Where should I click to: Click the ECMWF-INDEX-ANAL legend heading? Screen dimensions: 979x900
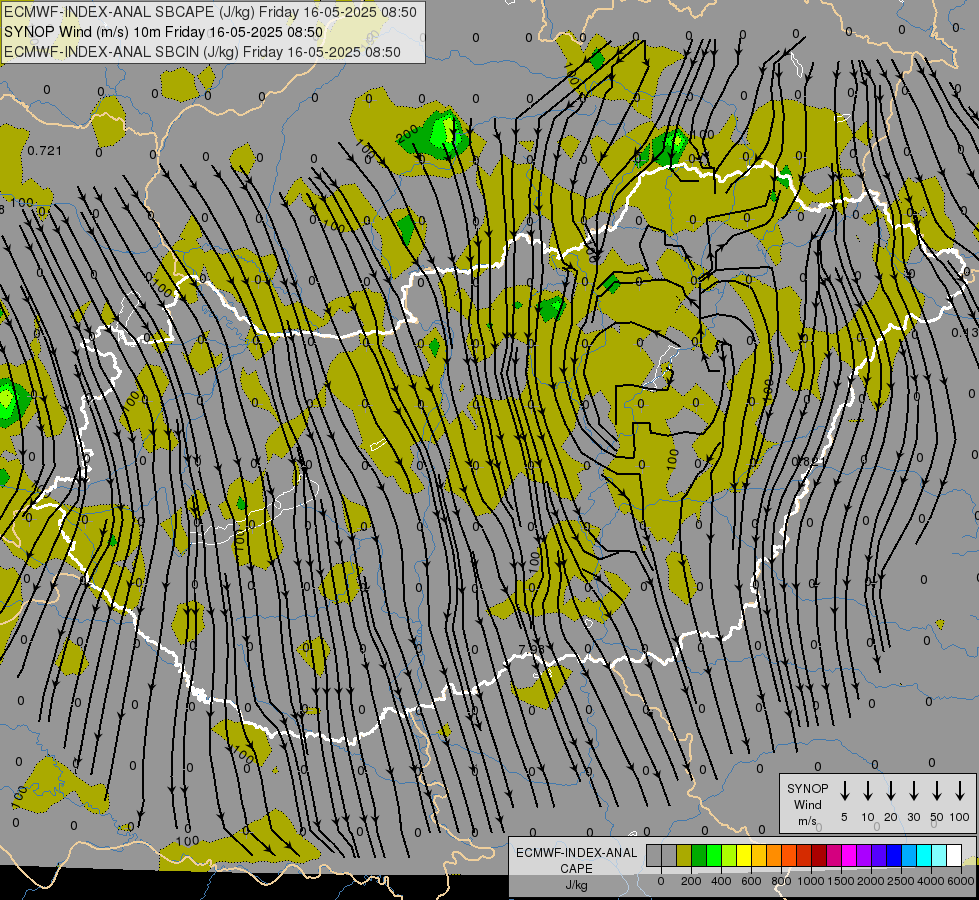pos(576,853)
